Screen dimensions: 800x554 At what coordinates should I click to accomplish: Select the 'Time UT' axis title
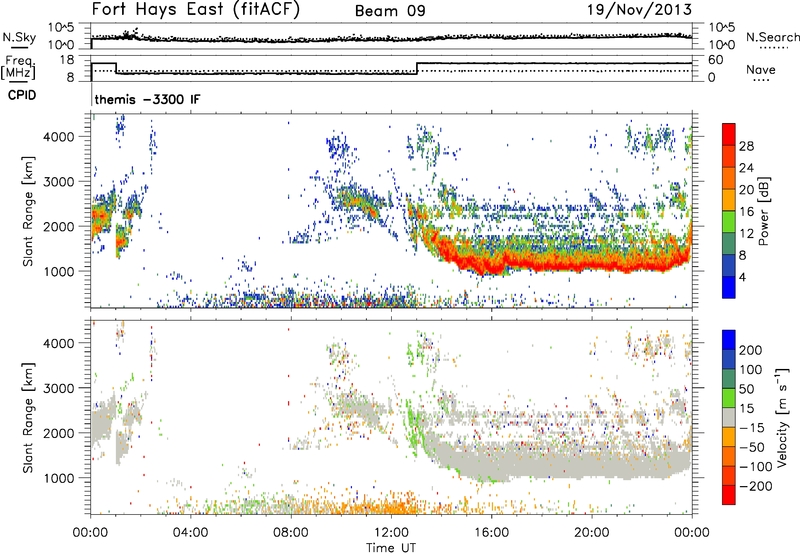click(x=391, y=548)
